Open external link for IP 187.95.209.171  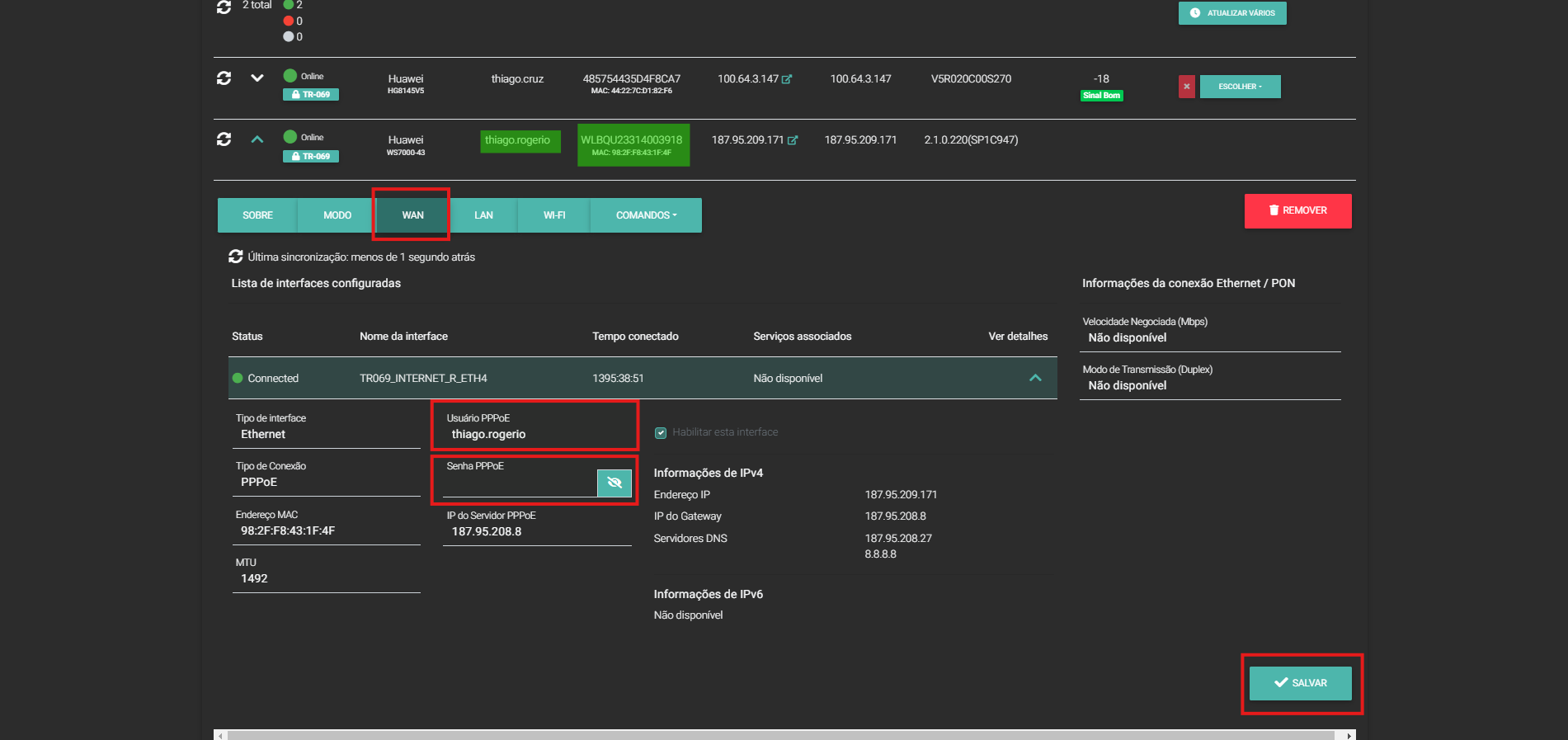pos(793,140)
